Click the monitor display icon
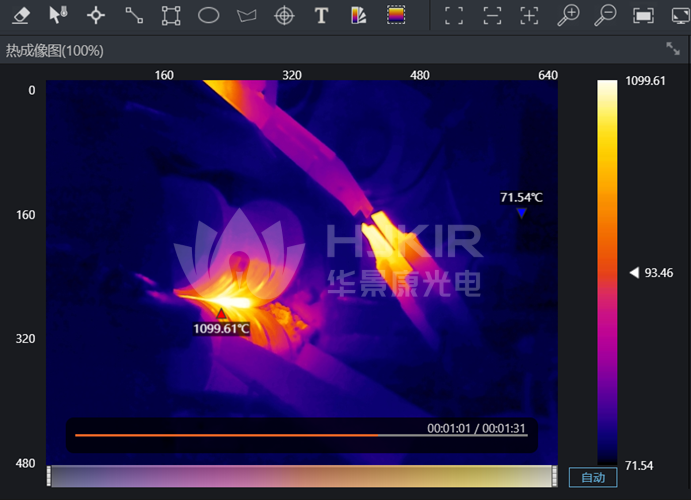Viewport: 691px width, 500px height. pyautogui.click(x=681, y=16)
